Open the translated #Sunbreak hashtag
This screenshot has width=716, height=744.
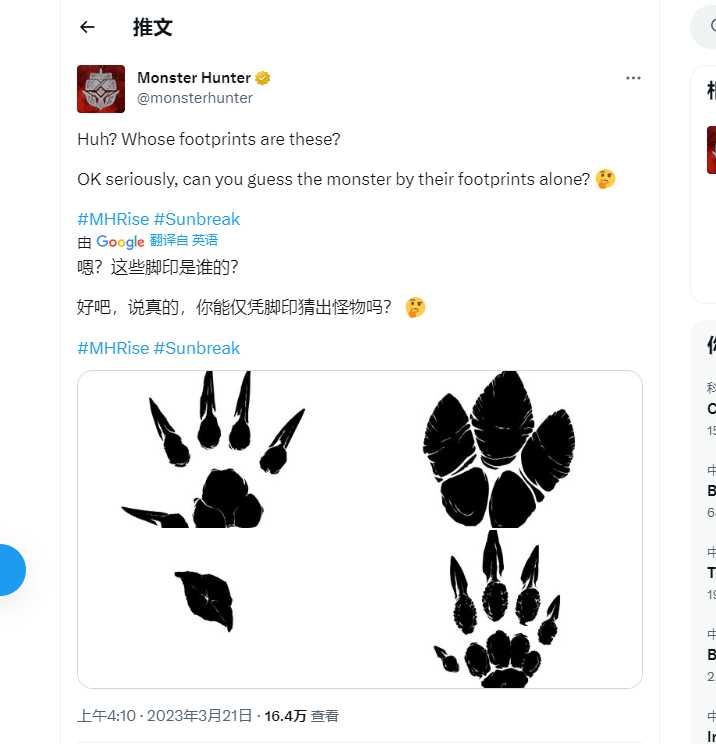(197, 348)
